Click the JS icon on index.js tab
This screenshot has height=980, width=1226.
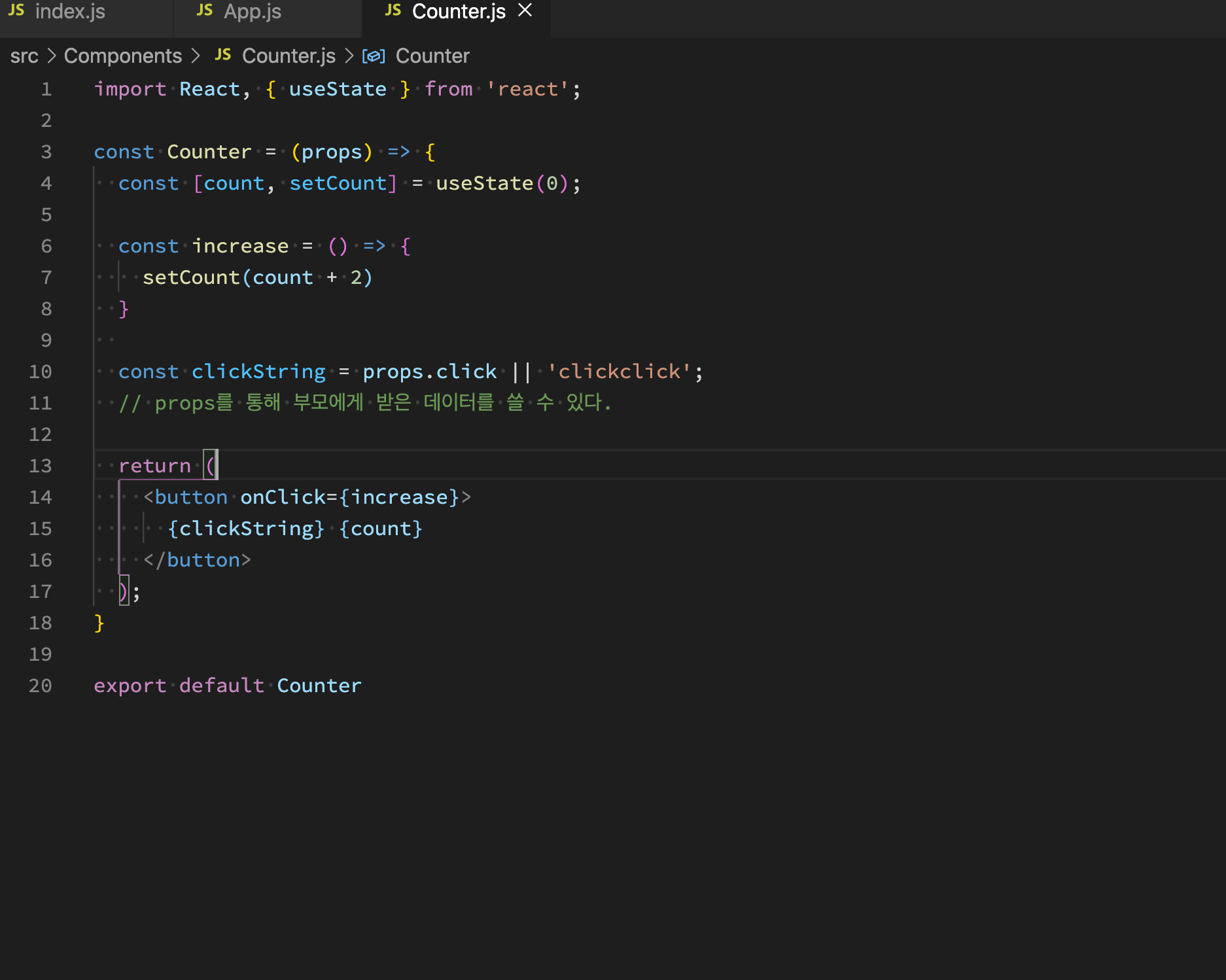pos(16,10)
